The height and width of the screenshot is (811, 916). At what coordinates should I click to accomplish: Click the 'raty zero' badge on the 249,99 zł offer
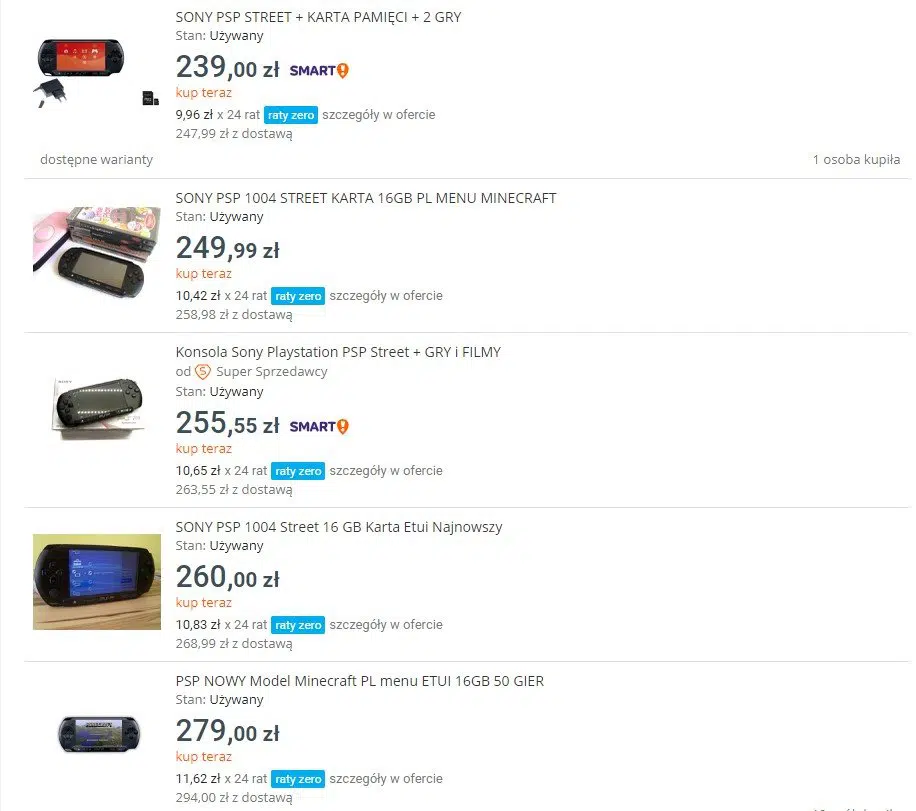pyautogui.click(x=298, y=296)
